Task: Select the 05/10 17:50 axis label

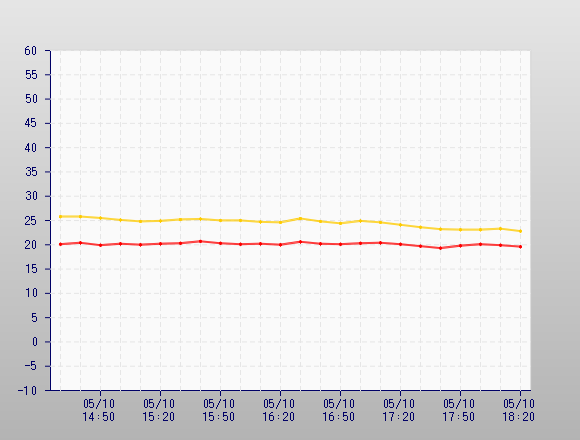Action: tap(458, 410)
